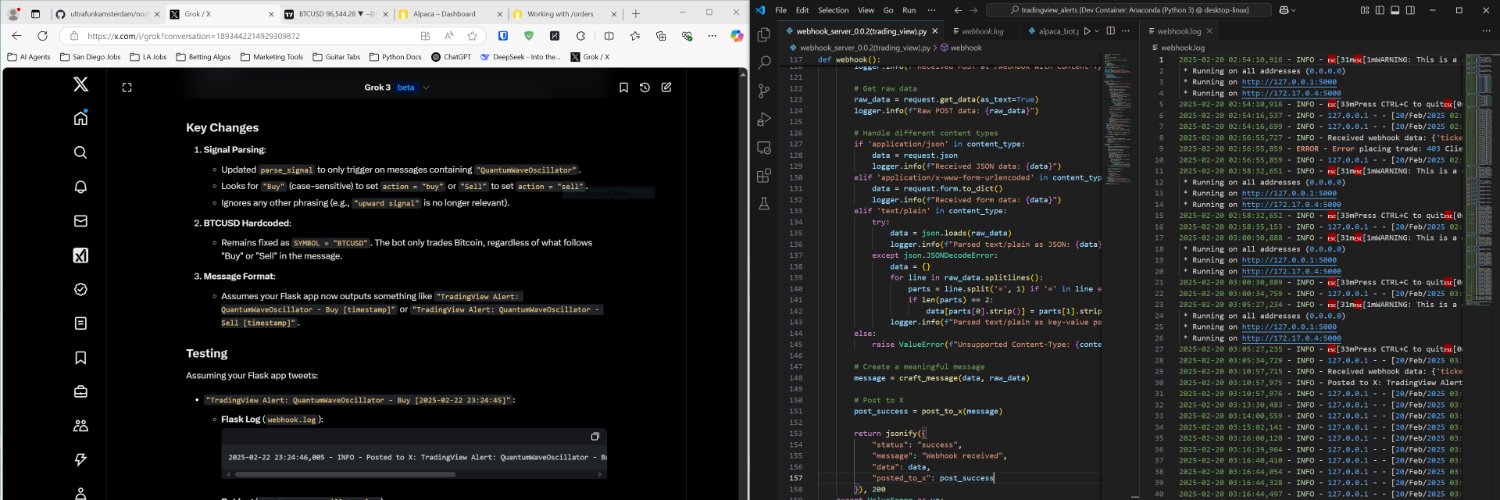
Task: Open a new Edge browser tab
Action: 638,14
